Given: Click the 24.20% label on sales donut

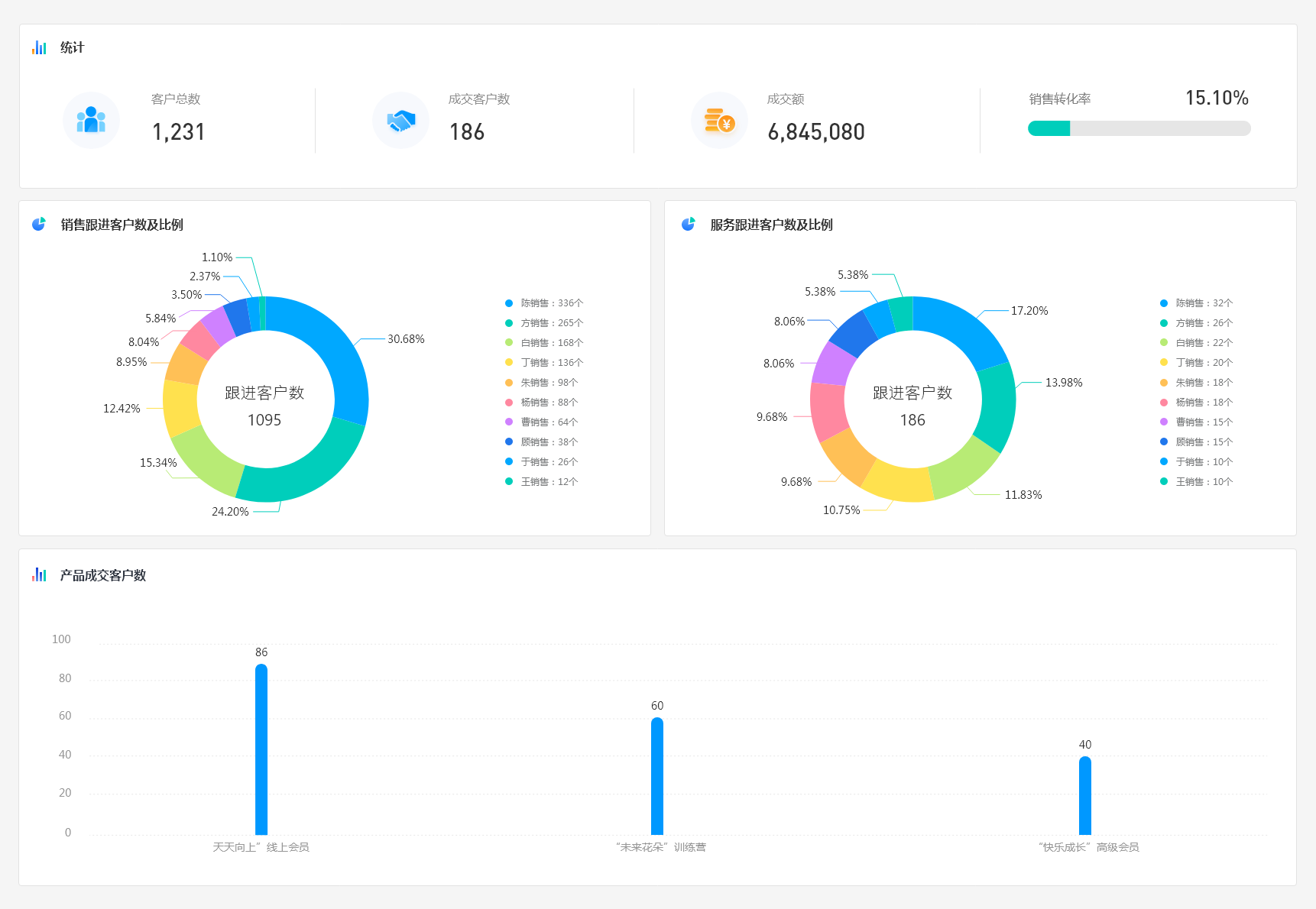Looking at the screenshot, I should tap(230, 512).
